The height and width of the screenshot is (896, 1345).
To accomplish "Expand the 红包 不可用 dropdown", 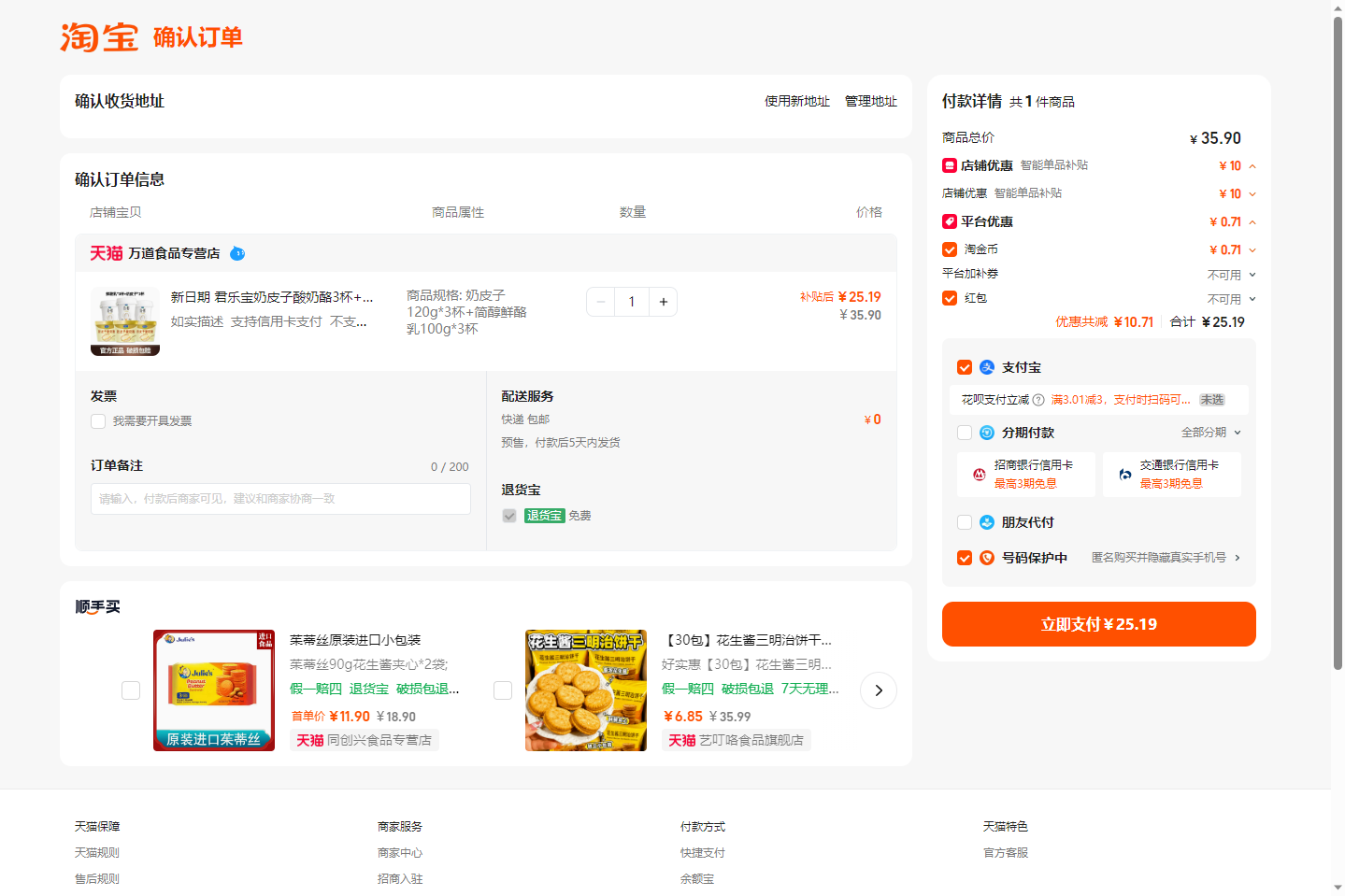I will (1252, 299).
